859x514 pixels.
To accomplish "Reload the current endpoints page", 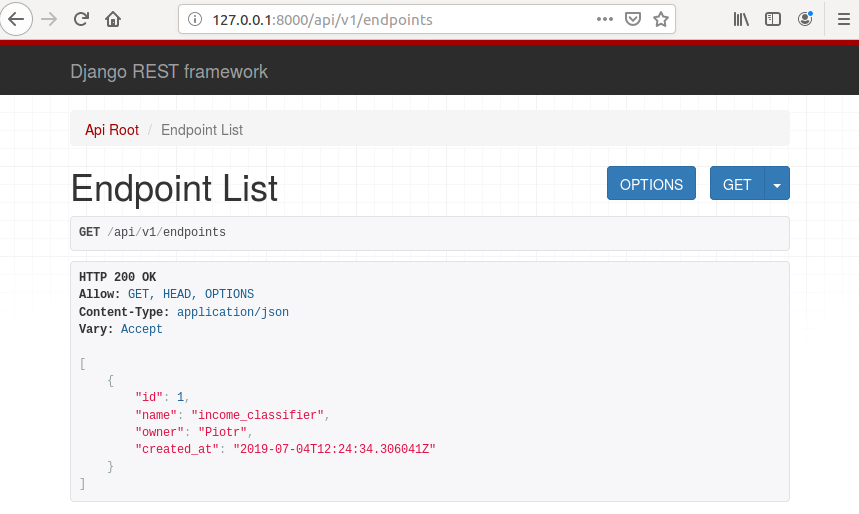I will [x=82, y=19].
